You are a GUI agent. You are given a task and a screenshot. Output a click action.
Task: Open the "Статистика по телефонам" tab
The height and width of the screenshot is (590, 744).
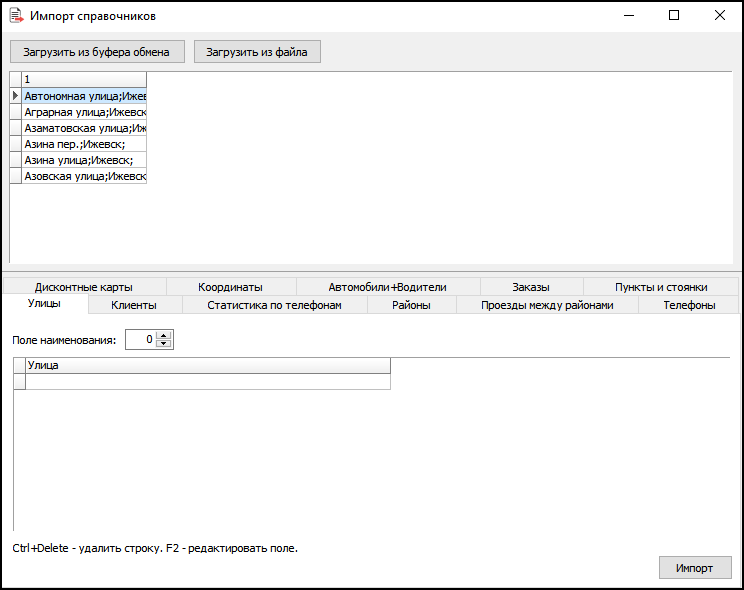(274, 305)
